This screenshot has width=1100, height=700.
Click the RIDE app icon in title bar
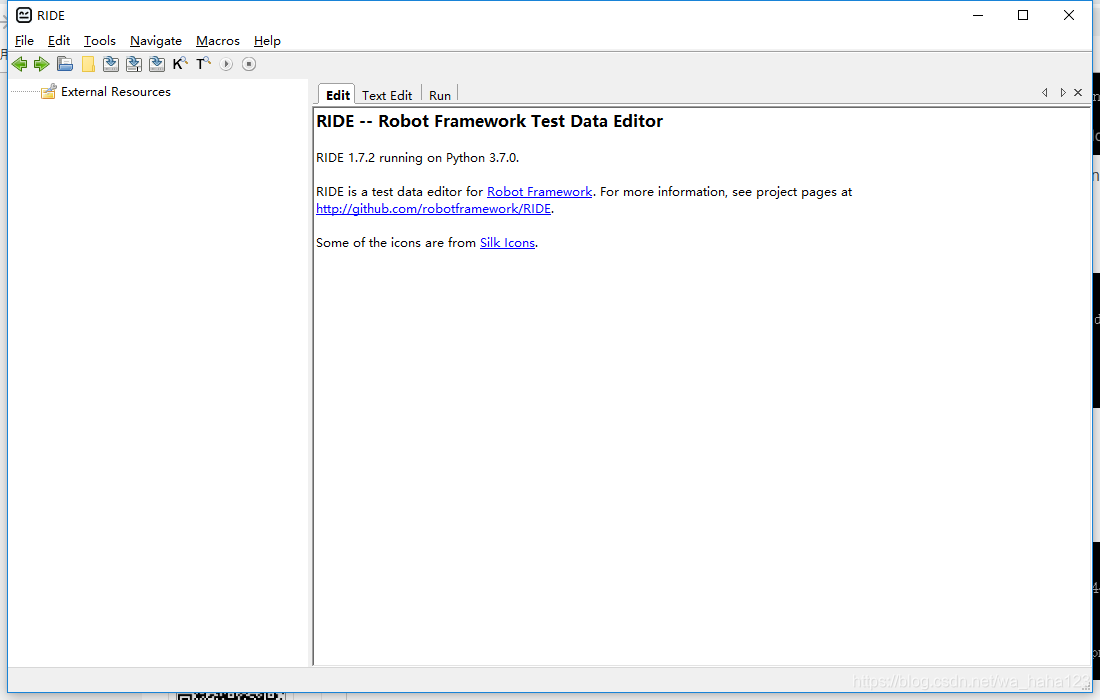[24, 15]
